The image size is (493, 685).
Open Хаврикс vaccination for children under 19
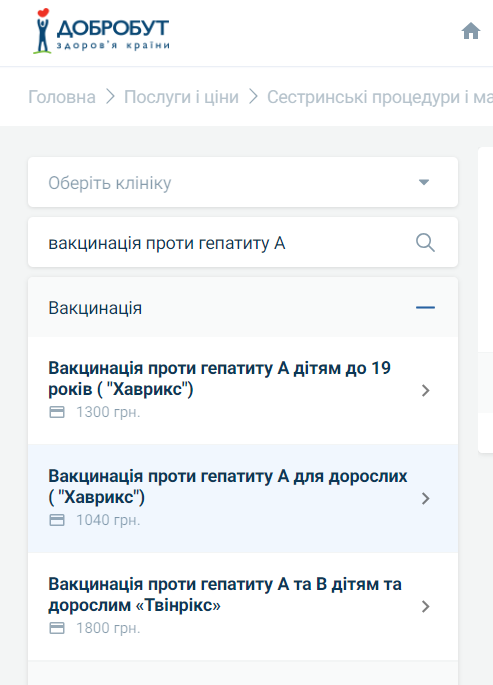pos(243,390)
